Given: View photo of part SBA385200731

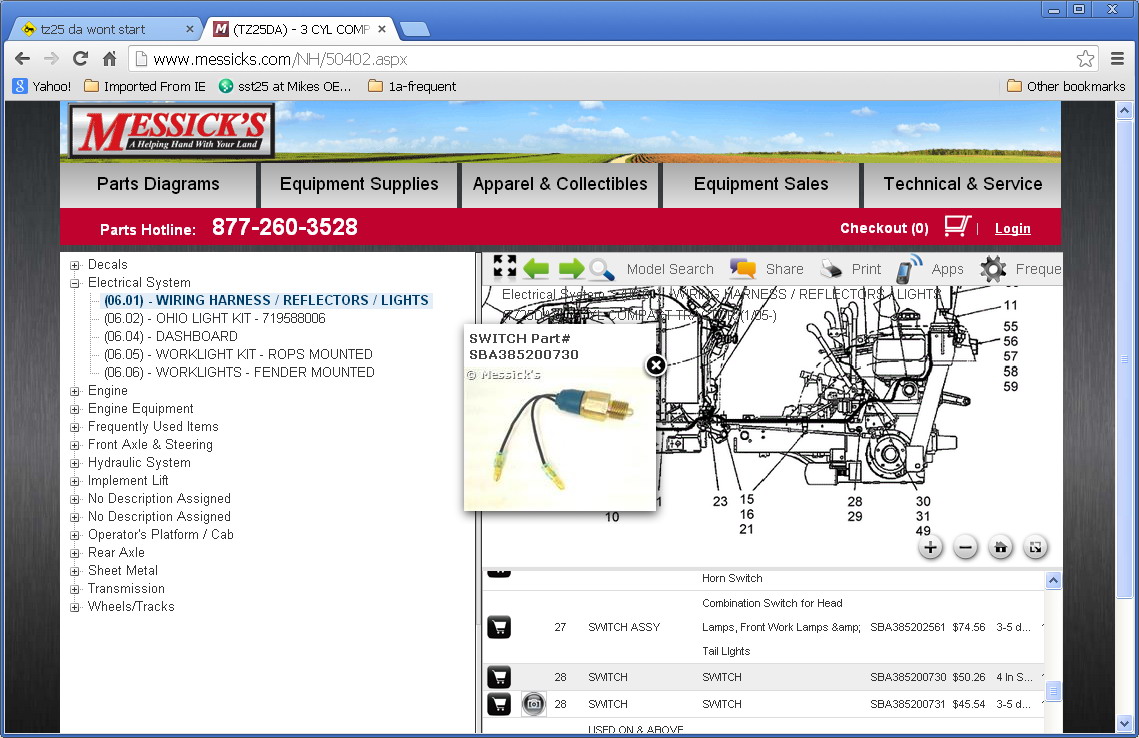Looking at the screenshot, I should point(534,704).
